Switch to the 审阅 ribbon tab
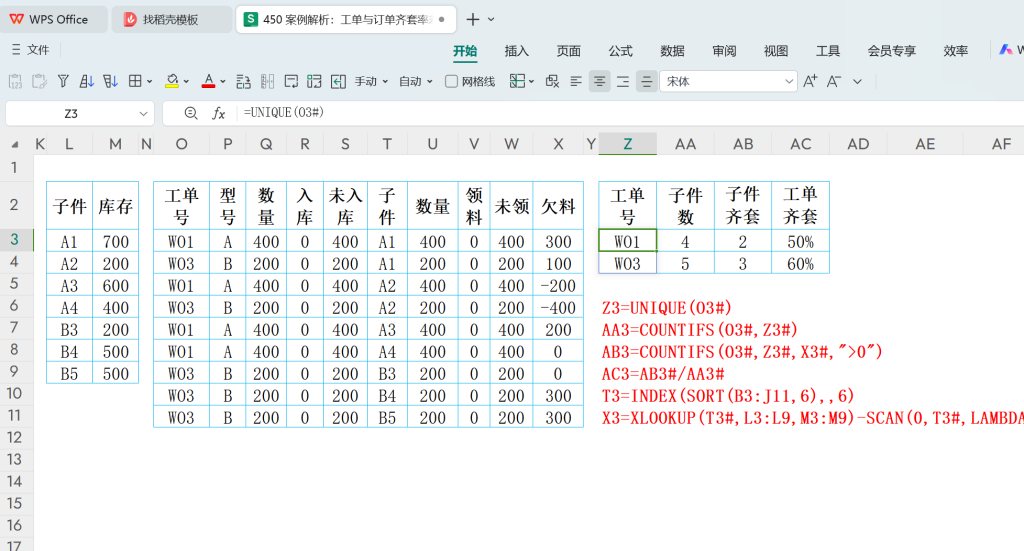Screen dimensions: 1024x551 click(x=724, y=51)
